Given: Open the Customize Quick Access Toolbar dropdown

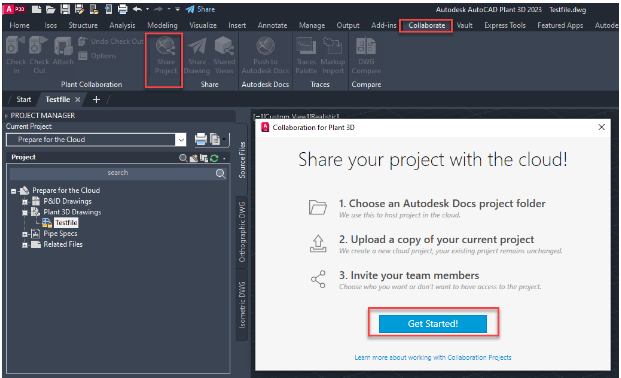Looking at the screenshot, I should [x=177, y=9].
